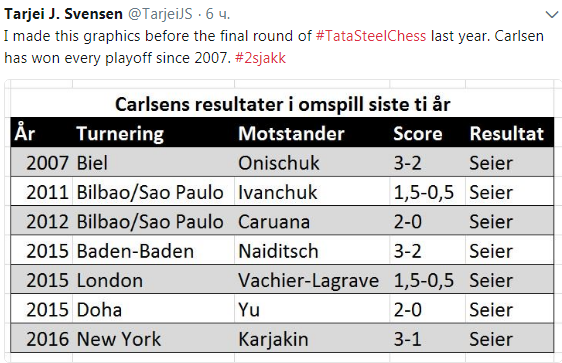The width and height of the screenshot is (562, 363).
Task: Click the 'Score' column header
Action: (x=418, y=134)
